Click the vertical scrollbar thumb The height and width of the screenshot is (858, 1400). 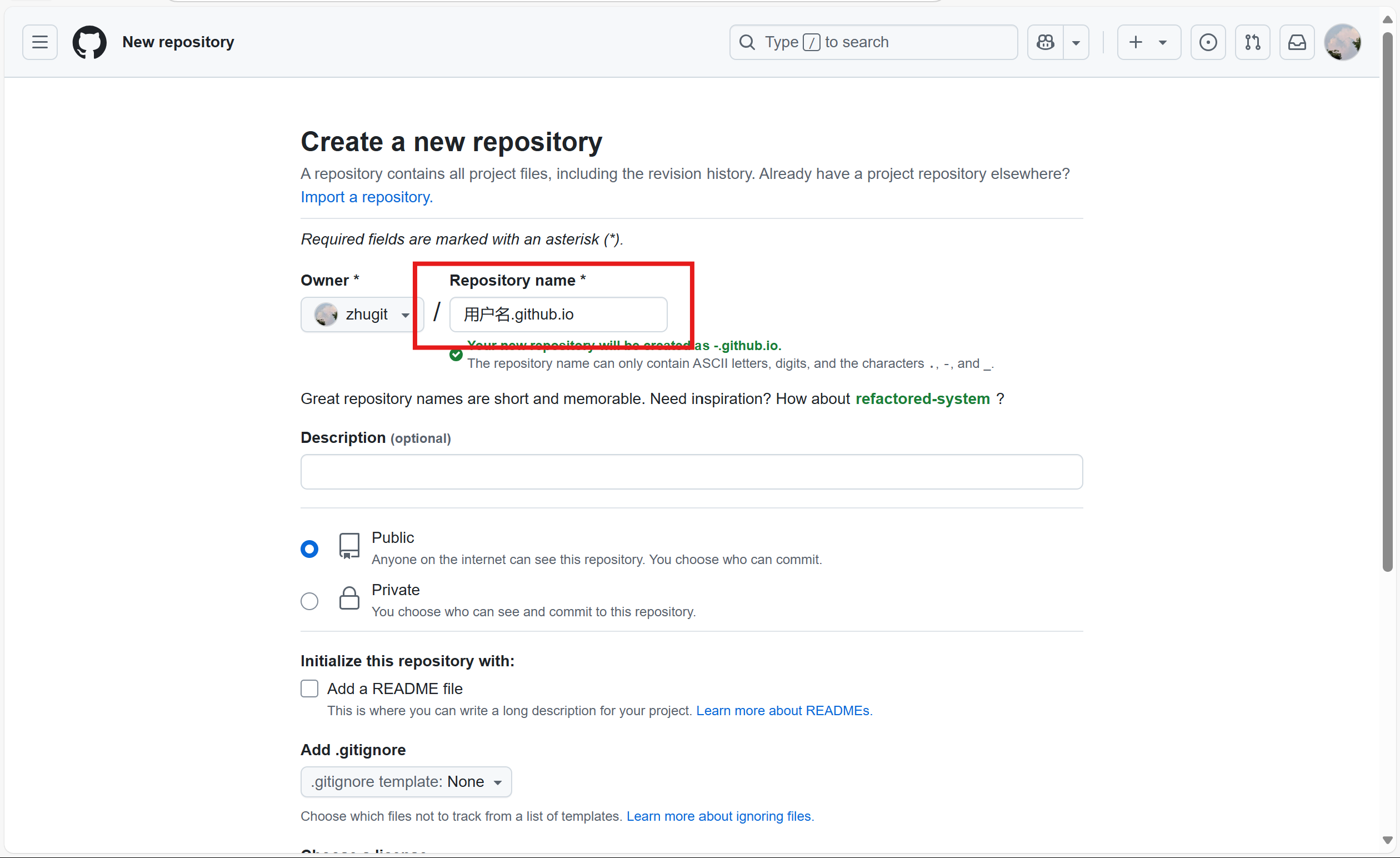tap(1388, 301)
